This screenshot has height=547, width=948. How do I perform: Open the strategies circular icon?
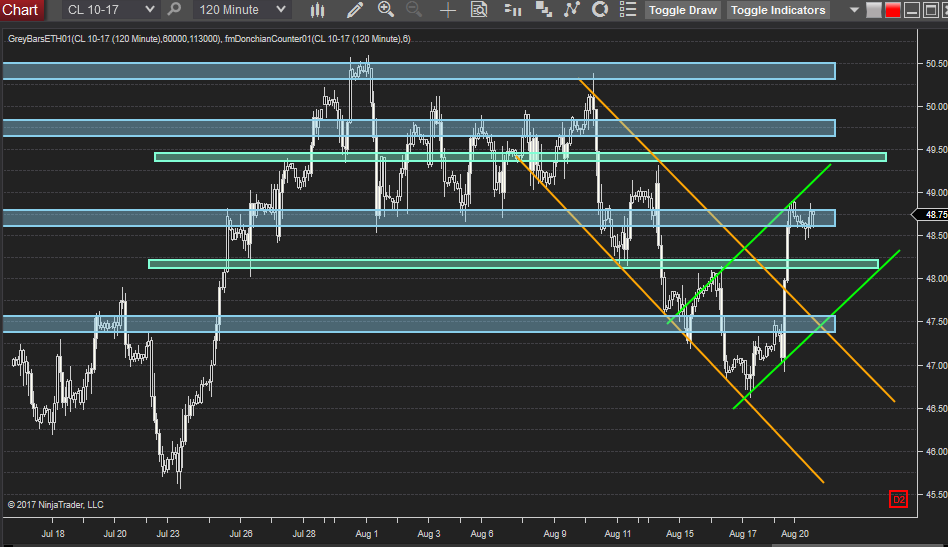click(x=599, y=10)
